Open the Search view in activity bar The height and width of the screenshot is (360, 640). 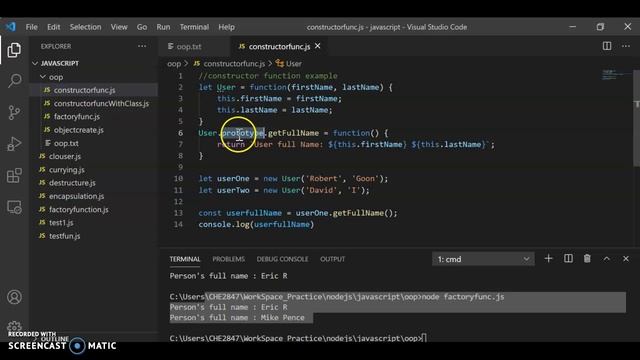pyautogui.click(x=14, y=80)
